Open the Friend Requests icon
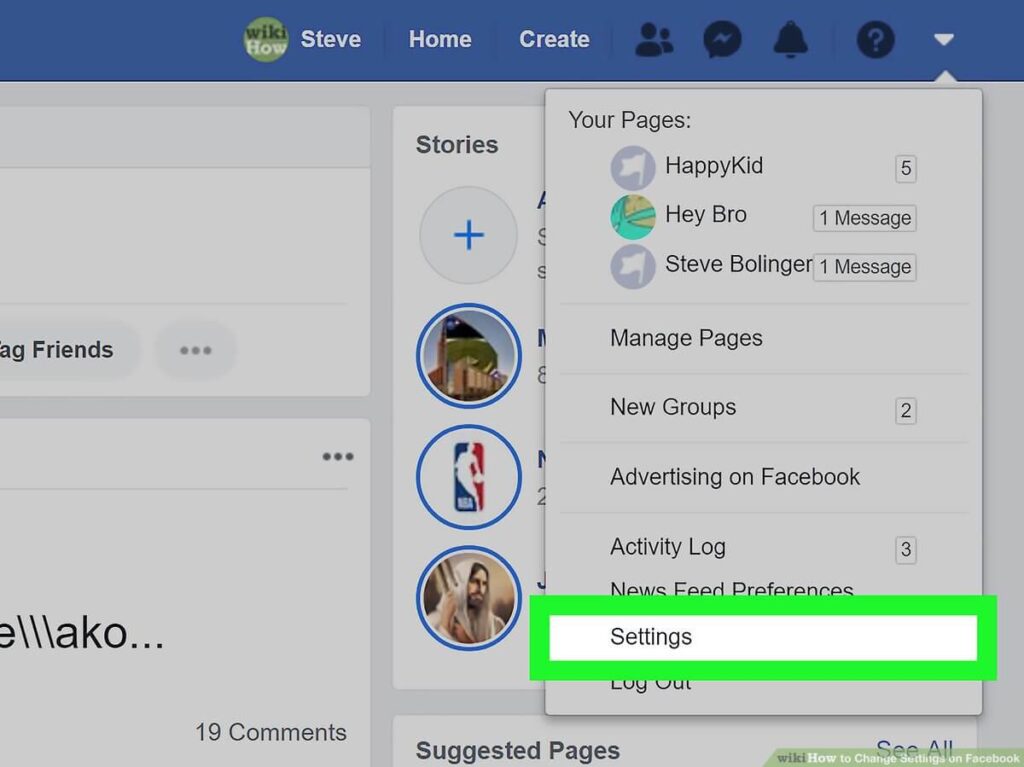Viewport: 1024px width, 767px height. point(655,40)
